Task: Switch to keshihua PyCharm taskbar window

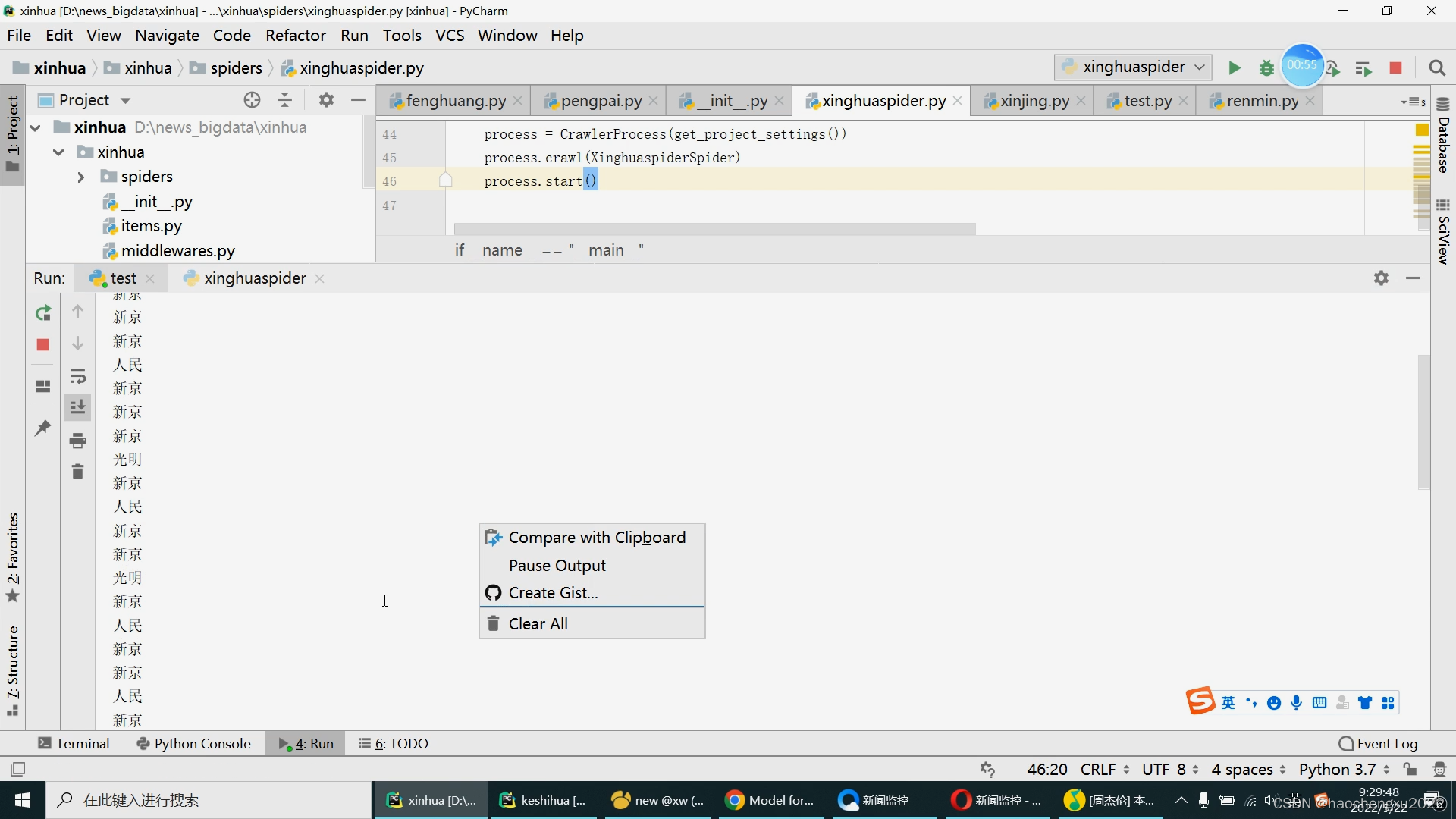Action: 542,800
